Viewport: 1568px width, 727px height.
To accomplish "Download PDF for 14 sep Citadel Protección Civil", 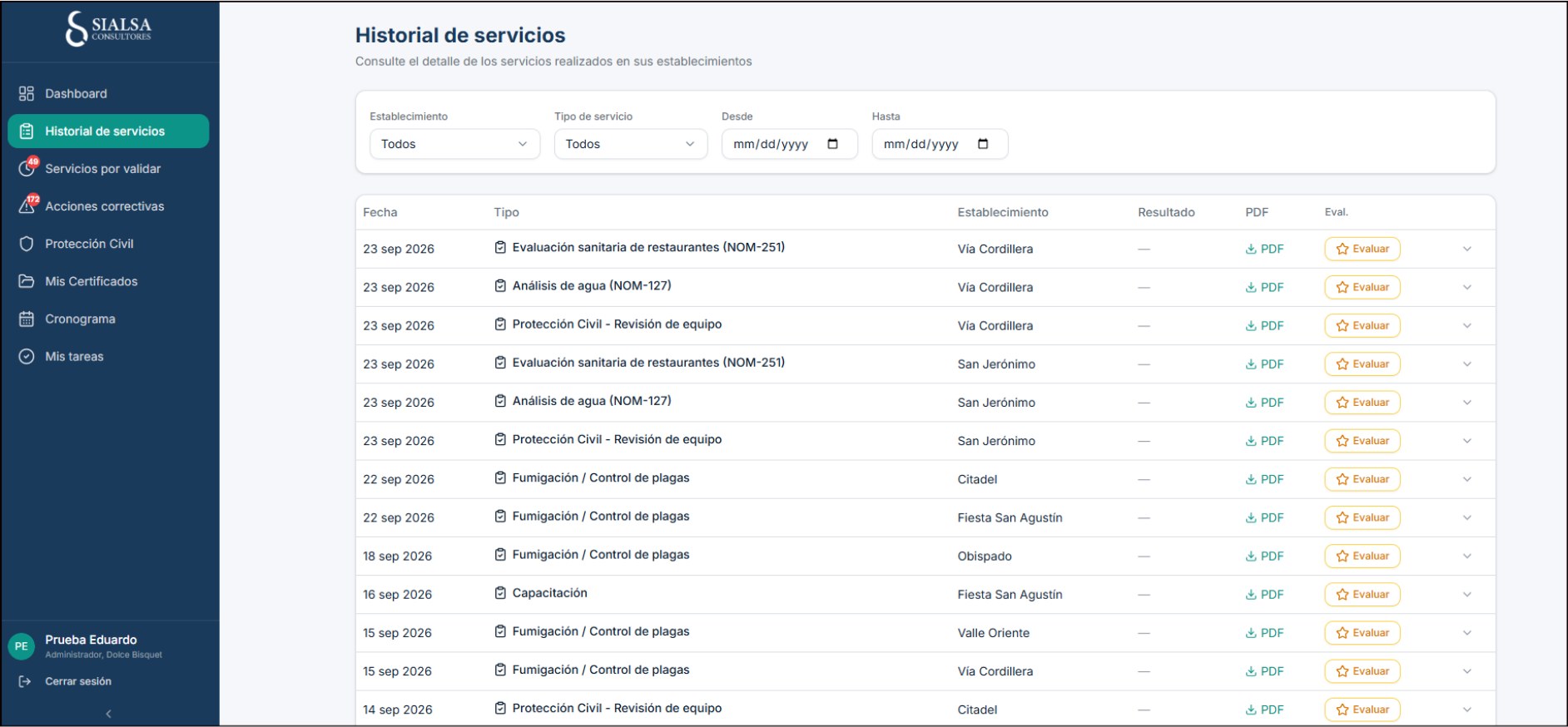I will [x=1264, y=710].
